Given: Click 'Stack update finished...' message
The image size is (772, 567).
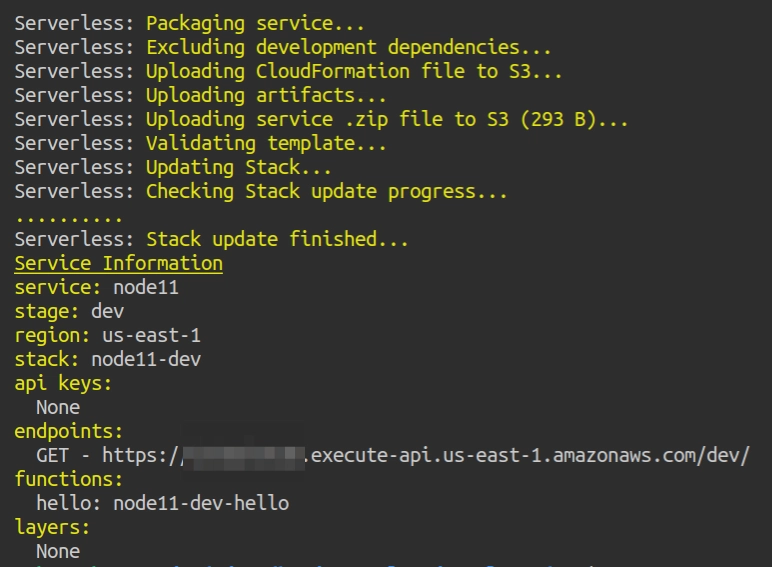Looking at the screenshot, I should pos(277,239).
